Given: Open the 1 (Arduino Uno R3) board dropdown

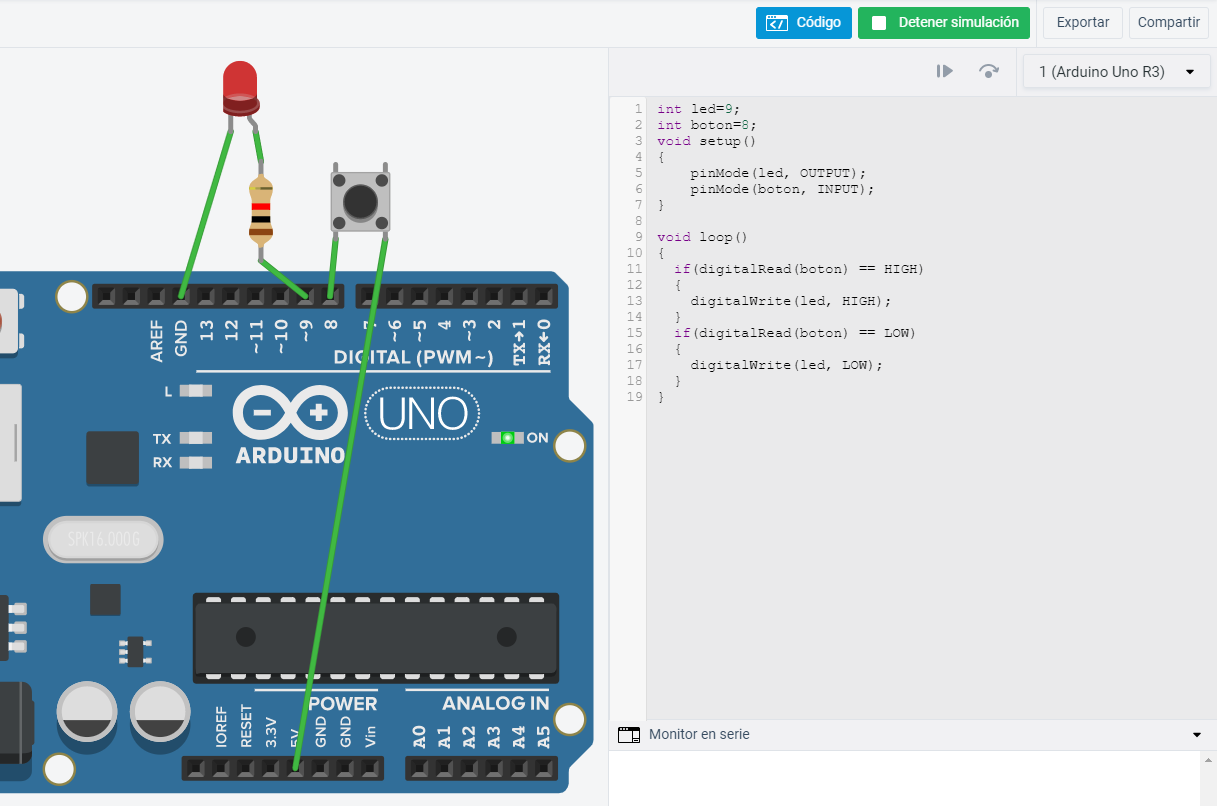Looking at the screenshot, I should tap(1116, 72).
